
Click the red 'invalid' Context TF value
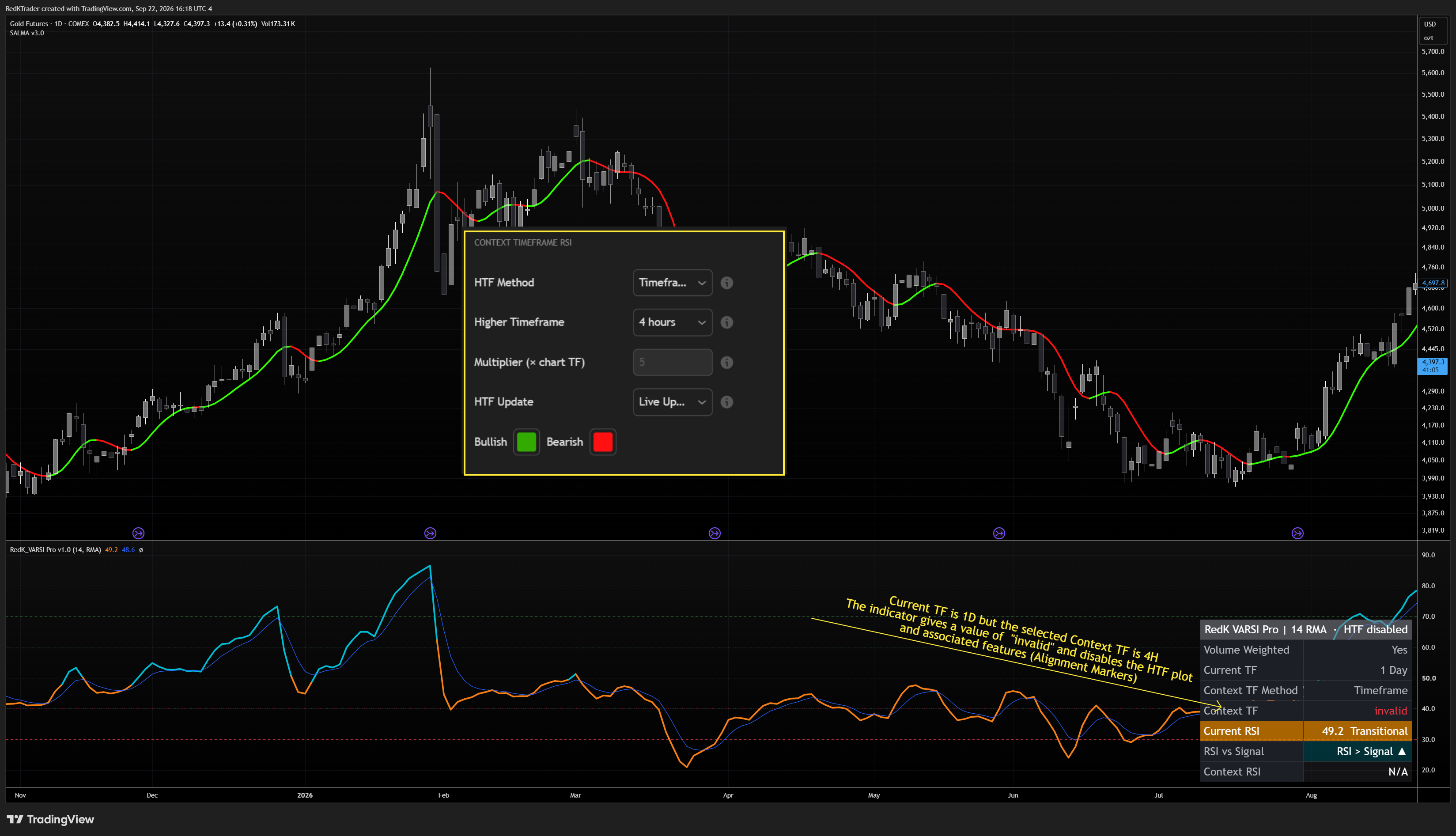click(x=1391, y=711)
